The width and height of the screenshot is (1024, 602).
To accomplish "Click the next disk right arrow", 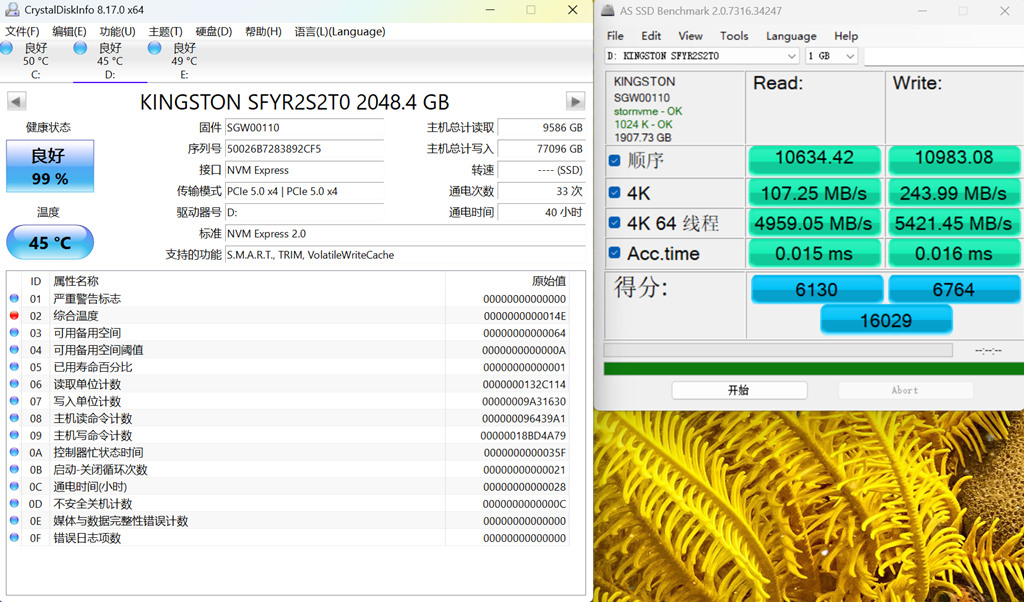I will [575, 101].
